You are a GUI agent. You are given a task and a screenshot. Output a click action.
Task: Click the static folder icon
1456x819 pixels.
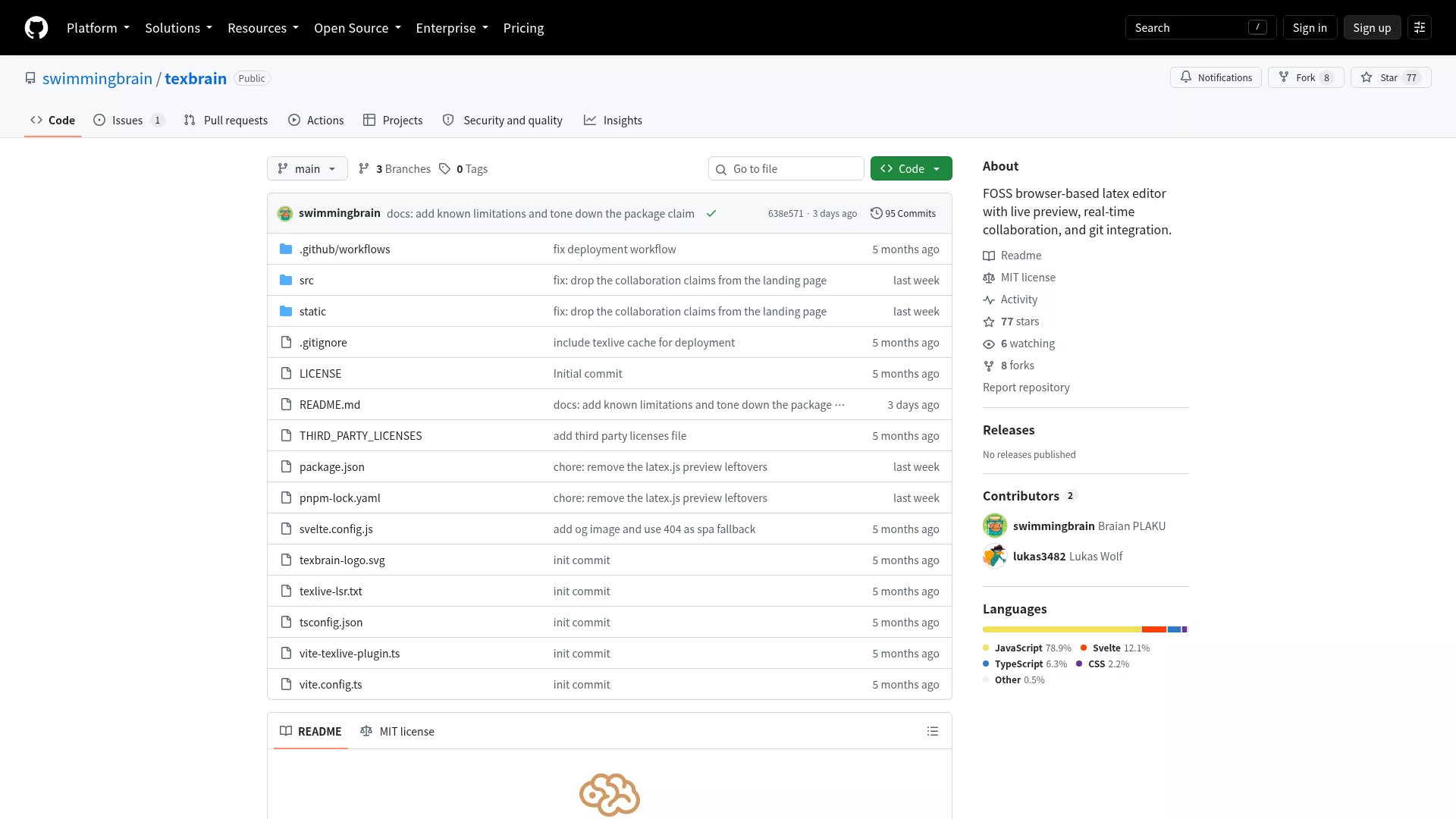[x=286, y=312]
